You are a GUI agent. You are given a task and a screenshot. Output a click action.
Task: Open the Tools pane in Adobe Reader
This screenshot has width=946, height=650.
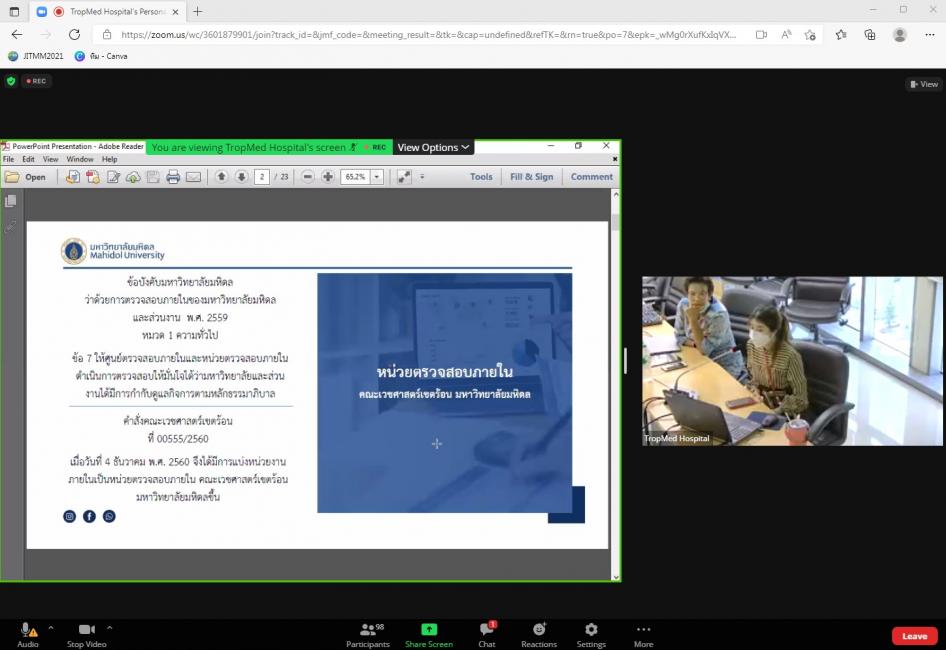(x=481, y=177)
